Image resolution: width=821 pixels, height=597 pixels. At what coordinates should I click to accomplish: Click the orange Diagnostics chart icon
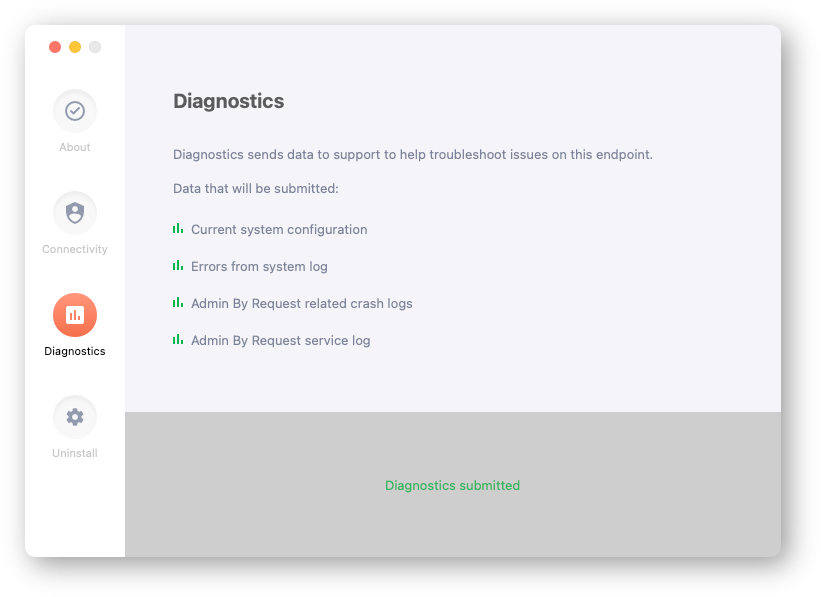[x=75, y=315]
